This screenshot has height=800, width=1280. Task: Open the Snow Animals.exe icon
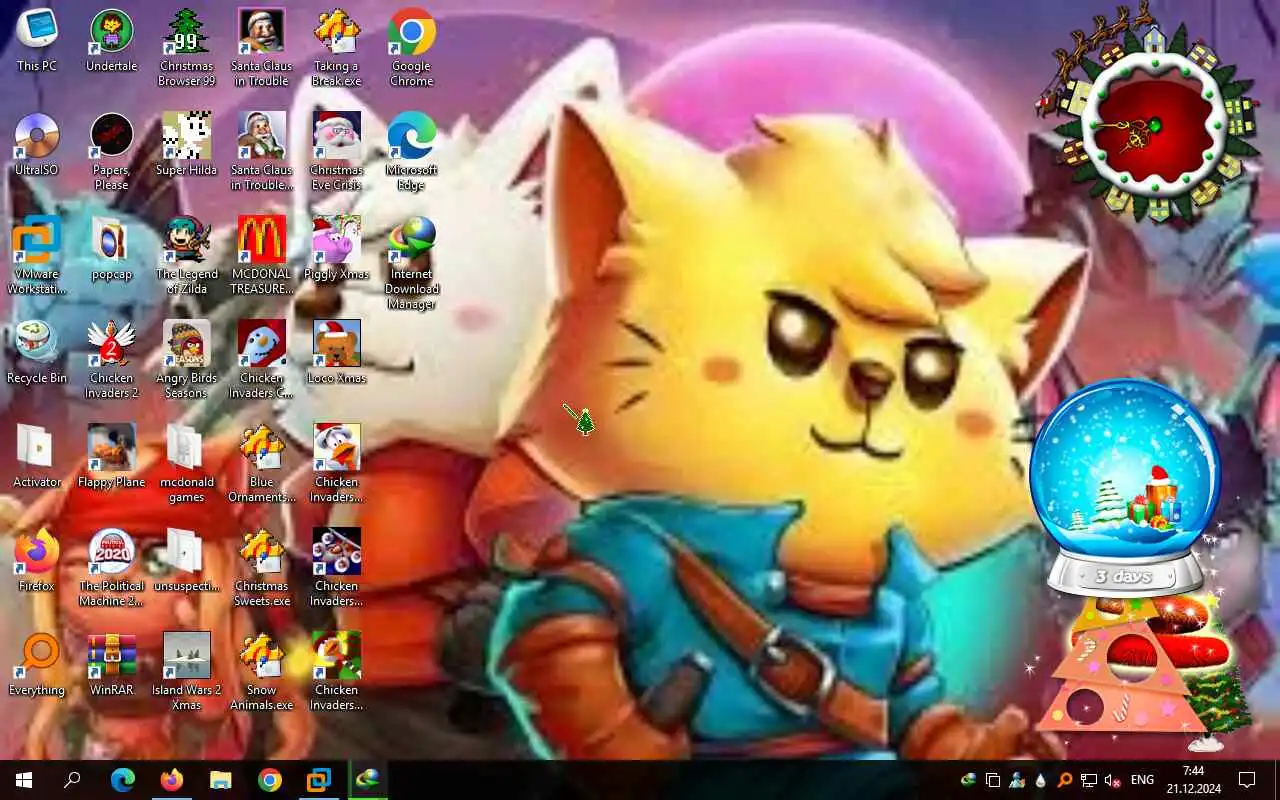[x=262, y=671]
